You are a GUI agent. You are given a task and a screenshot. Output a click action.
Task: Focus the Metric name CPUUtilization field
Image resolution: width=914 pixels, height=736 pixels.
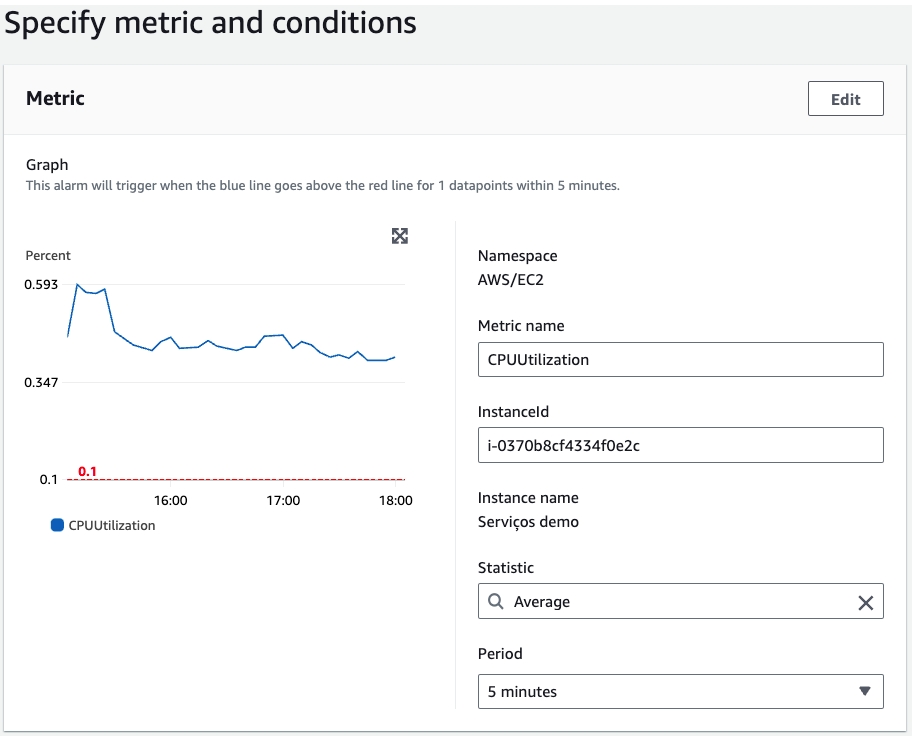point(680,360)
